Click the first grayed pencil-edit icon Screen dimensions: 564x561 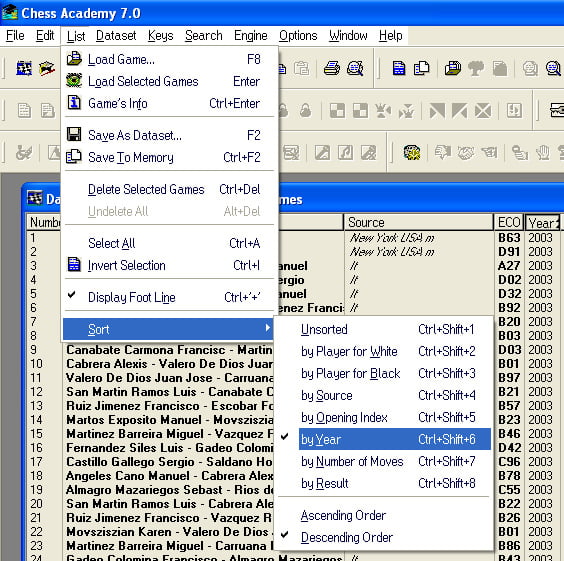322,153
